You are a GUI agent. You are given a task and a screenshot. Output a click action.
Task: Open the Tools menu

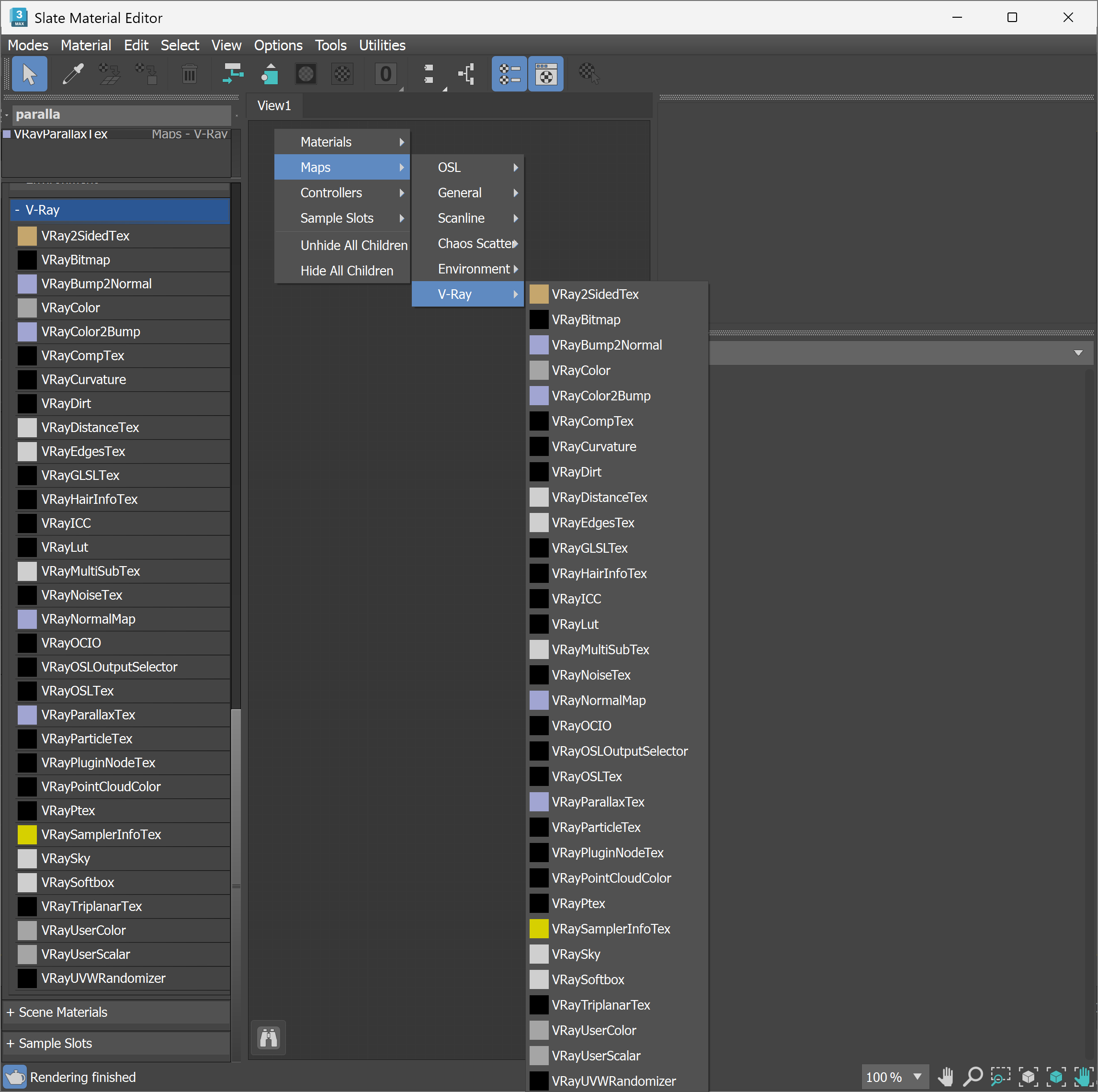(x=331, y=45)
